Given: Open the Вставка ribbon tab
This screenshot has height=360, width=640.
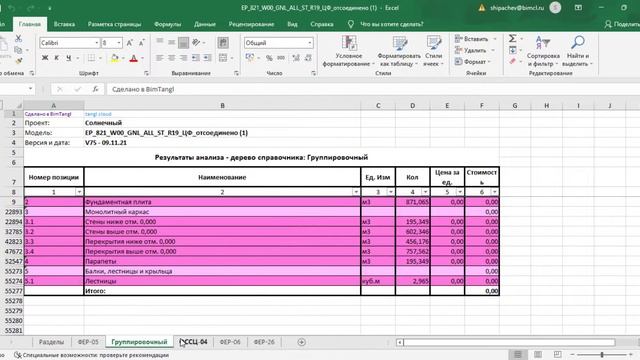Looking at the screenshot, I should [x=64, y=24].
